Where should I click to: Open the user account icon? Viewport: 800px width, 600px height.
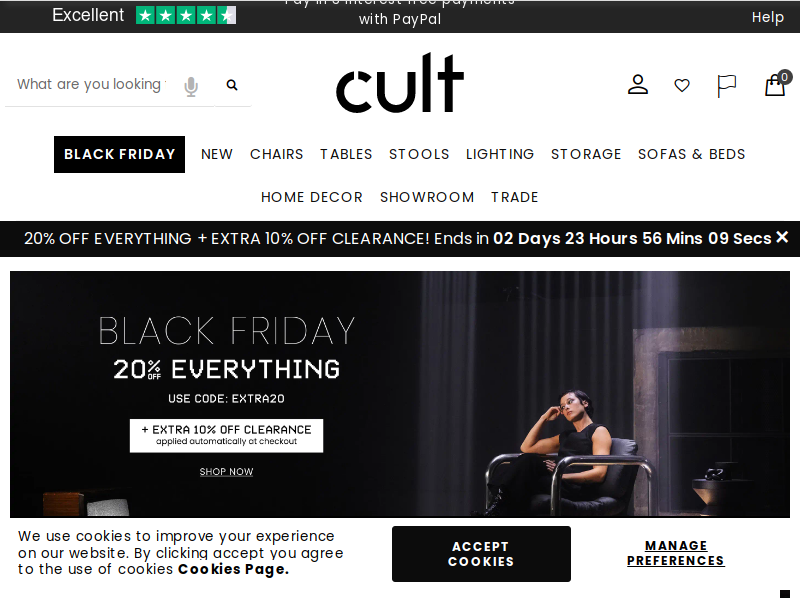(x=638, y=85)
